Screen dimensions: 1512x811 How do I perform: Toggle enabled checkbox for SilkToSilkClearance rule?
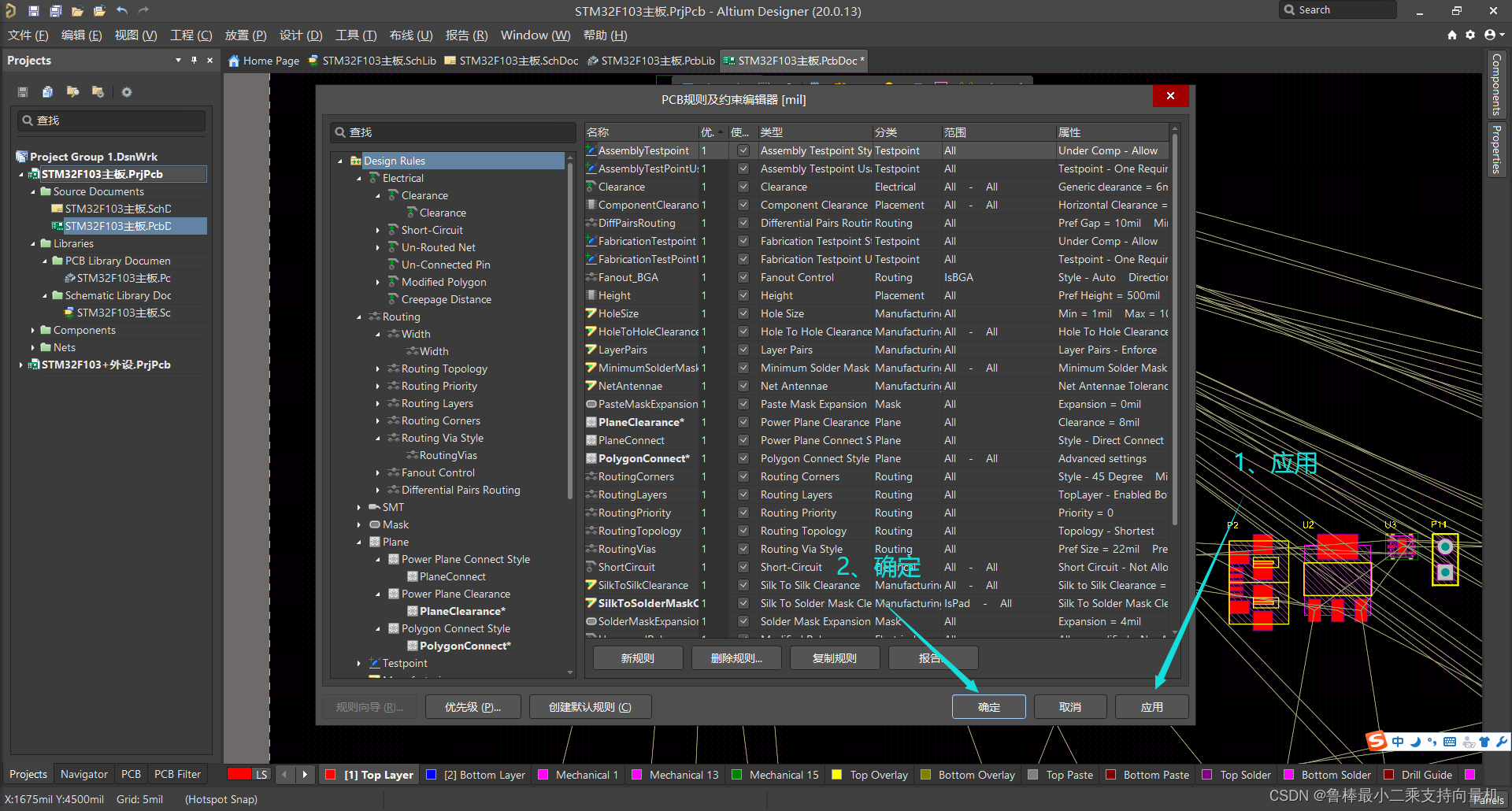pyautogui.click(x=743, y=585)
